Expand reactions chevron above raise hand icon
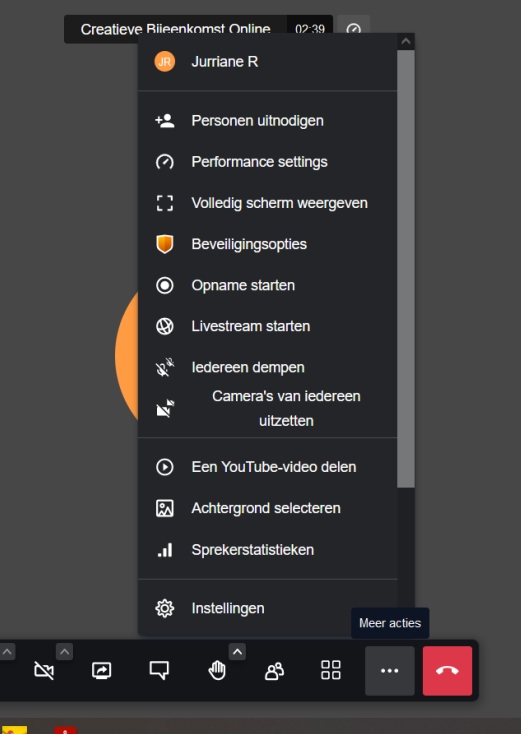This screenshot has width=521, height=734. pyautogui.click(x=237, y=651)
